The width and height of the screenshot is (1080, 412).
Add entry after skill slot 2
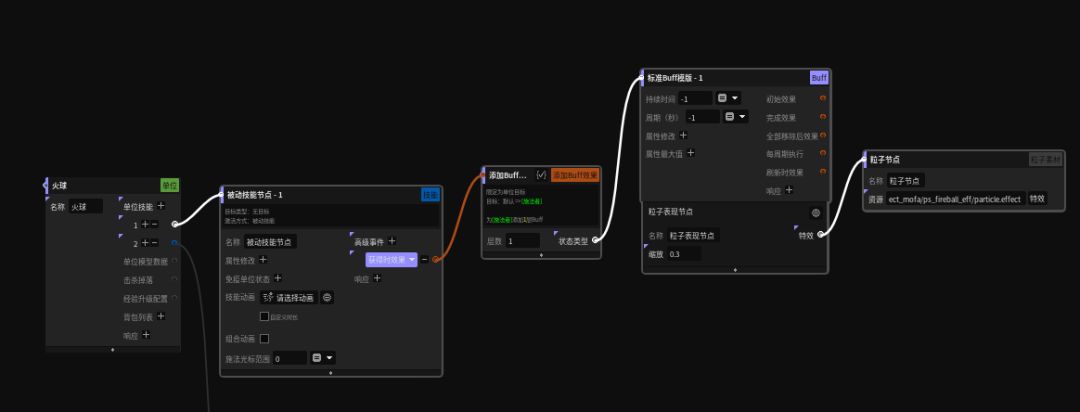click(145, 243)
